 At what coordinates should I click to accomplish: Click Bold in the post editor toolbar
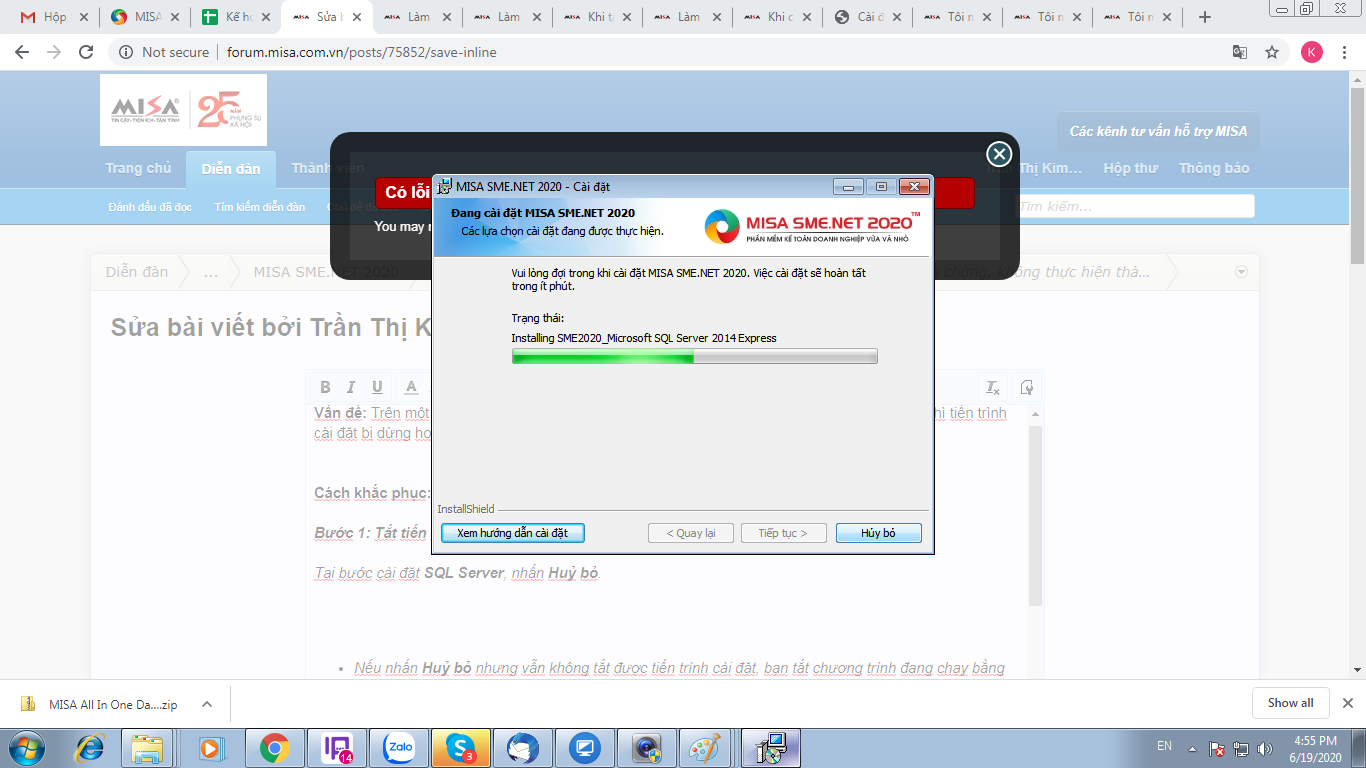click(x=325, y=387)
